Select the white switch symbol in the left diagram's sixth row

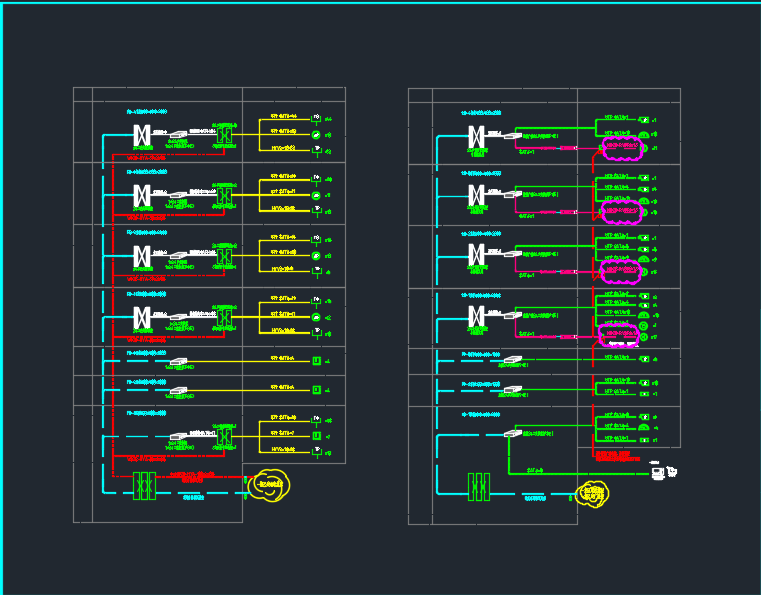(x=179, y=390)
